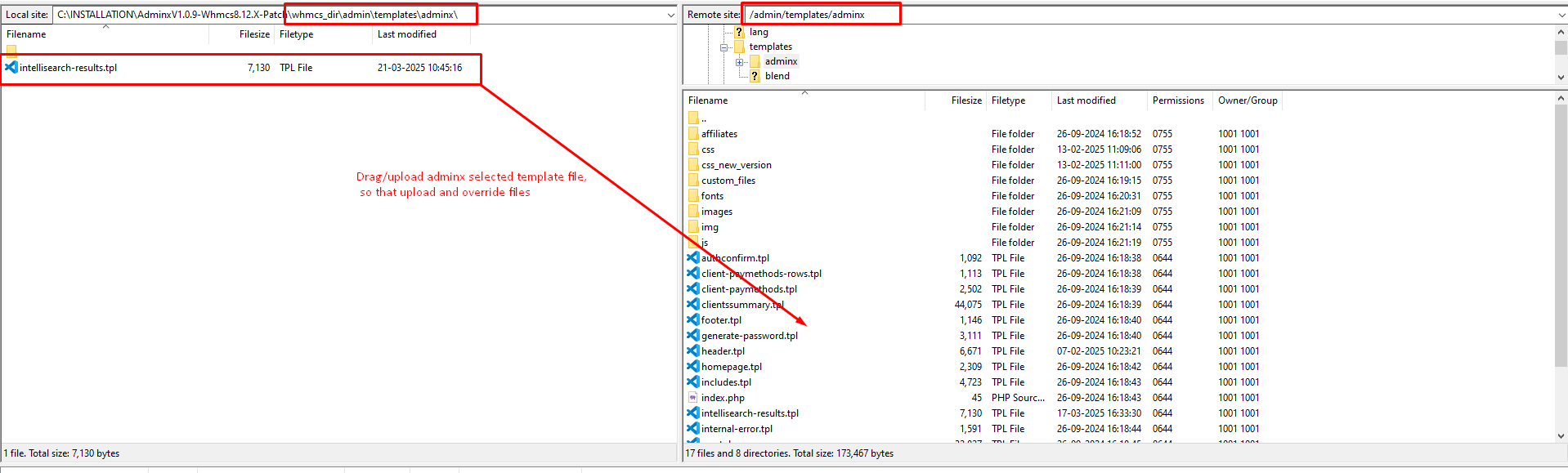Select the header.tpl file icon
This screenshot has width=1568, height=473.
point(693,351)
